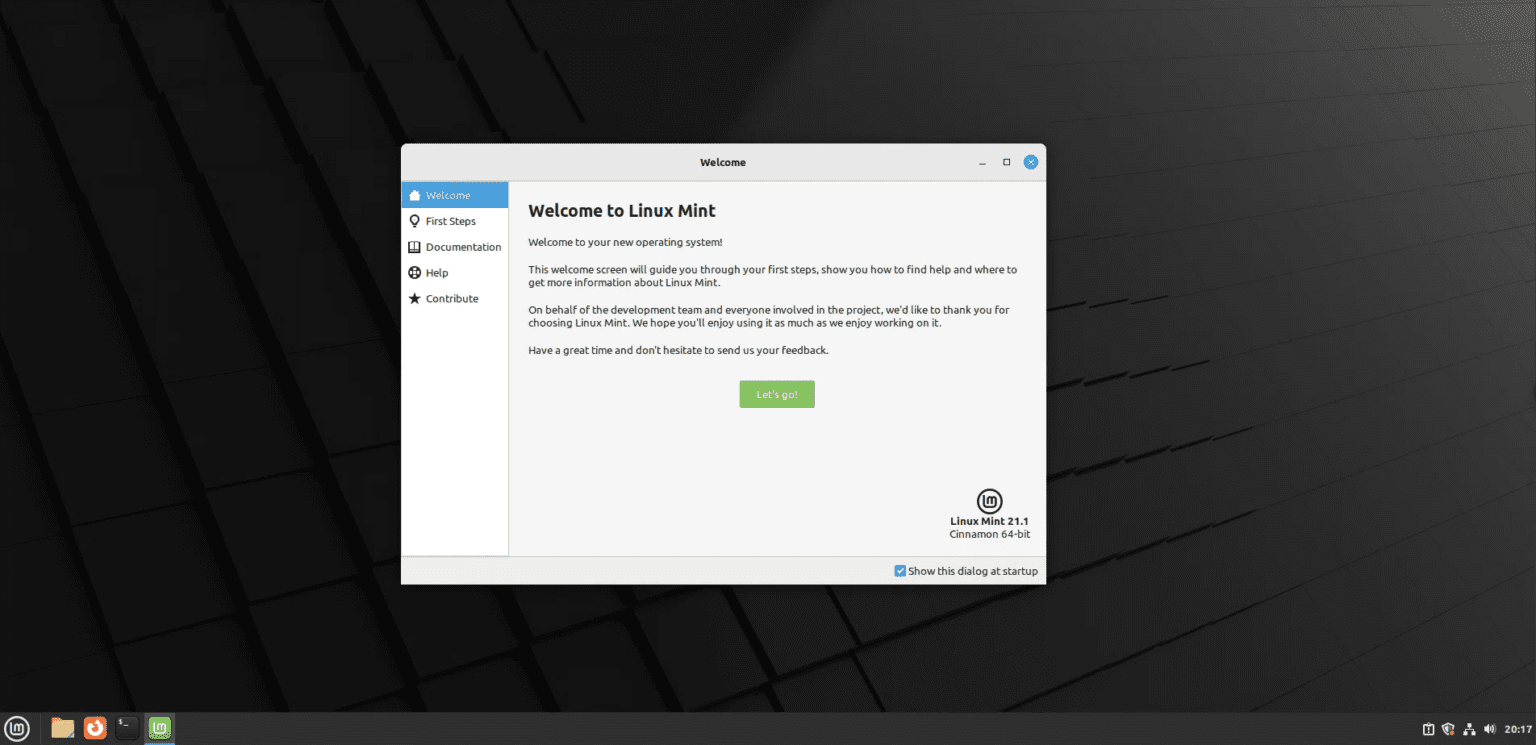Click the Help globe icon

(414, 272)
